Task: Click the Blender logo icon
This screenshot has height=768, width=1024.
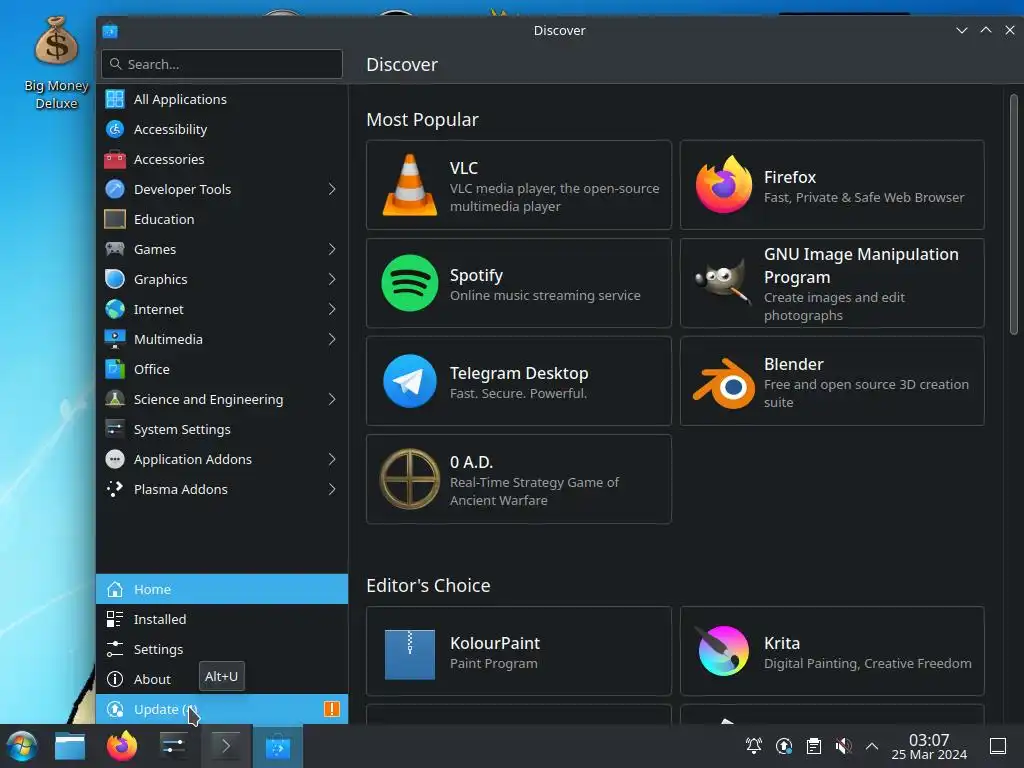Action: [x=723, y=383]
